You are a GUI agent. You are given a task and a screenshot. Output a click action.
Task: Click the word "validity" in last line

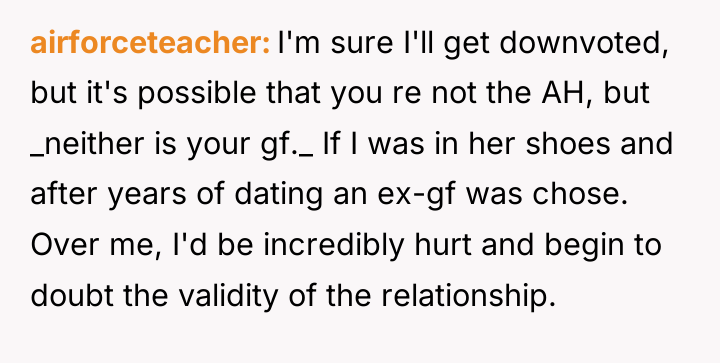pos(228,296)
